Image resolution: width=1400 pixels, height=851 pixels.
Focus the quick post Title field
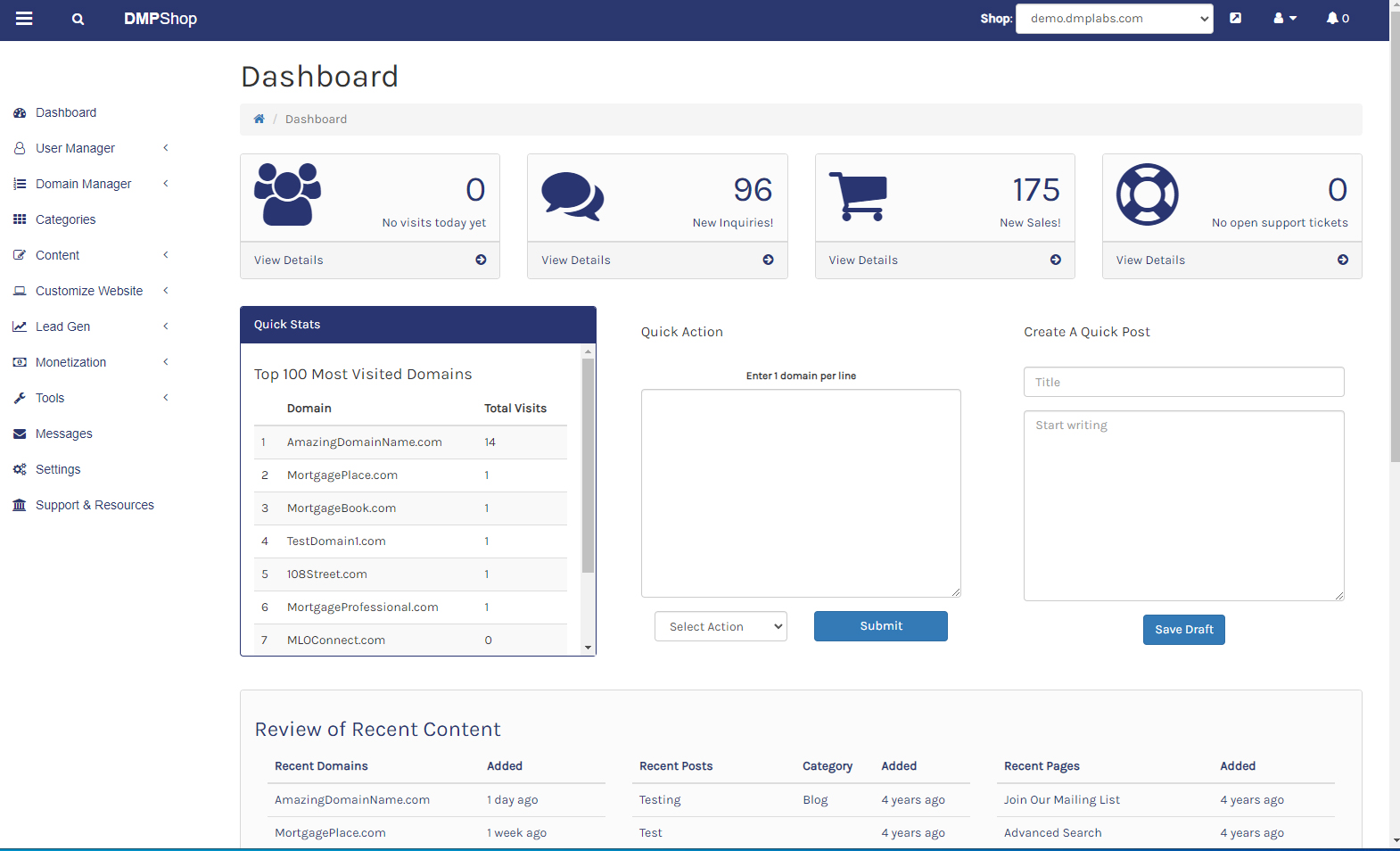1183,382
